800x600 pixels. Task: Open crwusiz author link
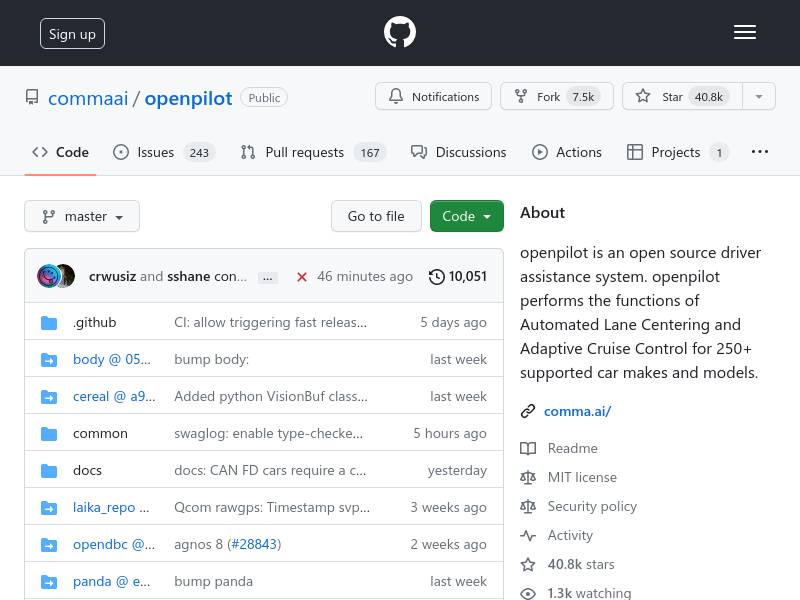pos(112,277)
